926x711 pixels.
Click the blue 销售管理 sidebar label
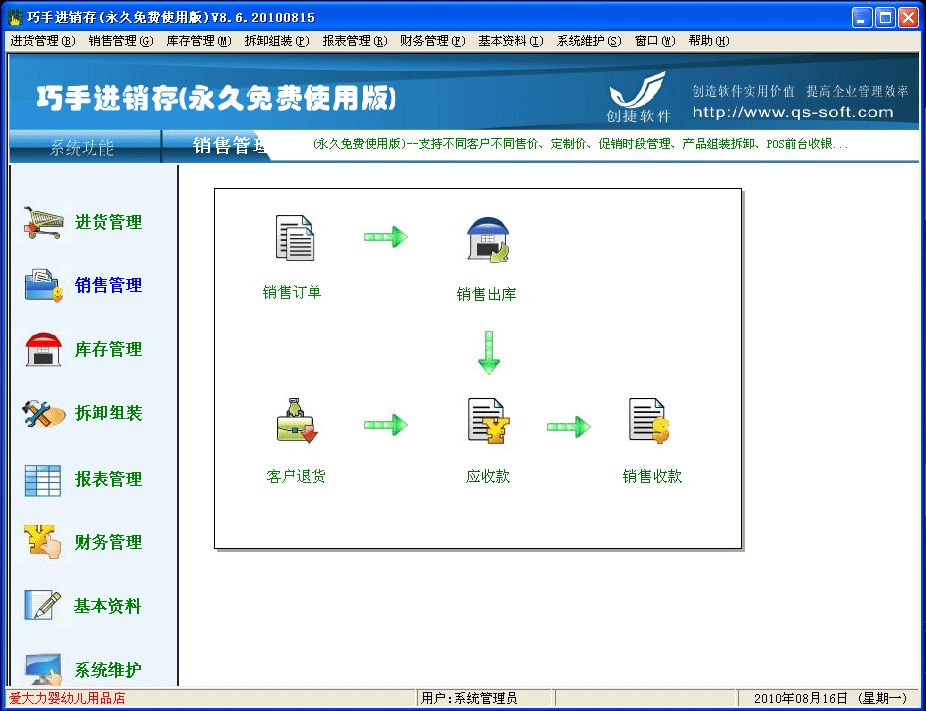pos(109,285)
